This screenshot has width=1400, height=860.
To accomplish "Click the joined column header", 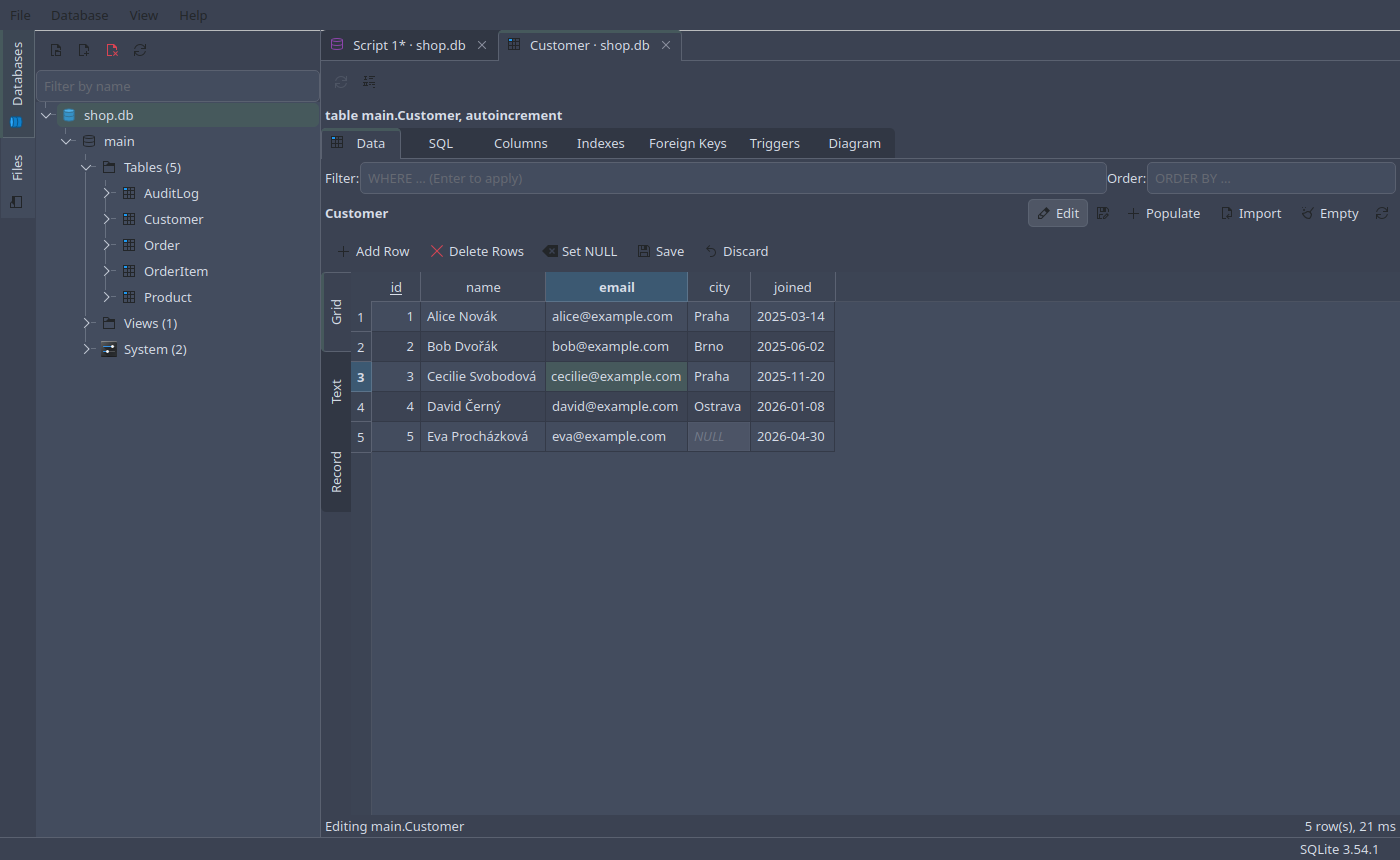I will [x=793, y=287].
